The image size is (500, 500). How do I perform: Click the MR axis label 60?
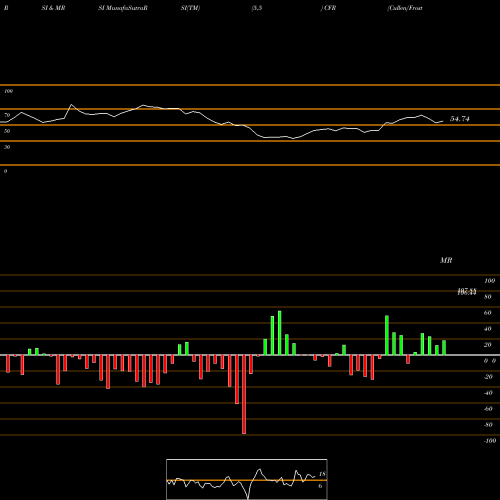click(x=488, y=313)
